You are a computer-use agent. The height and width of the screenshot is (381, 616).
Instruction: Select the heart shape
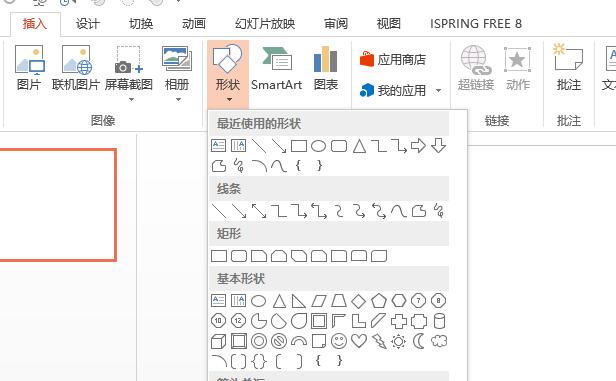pos(359,341)
